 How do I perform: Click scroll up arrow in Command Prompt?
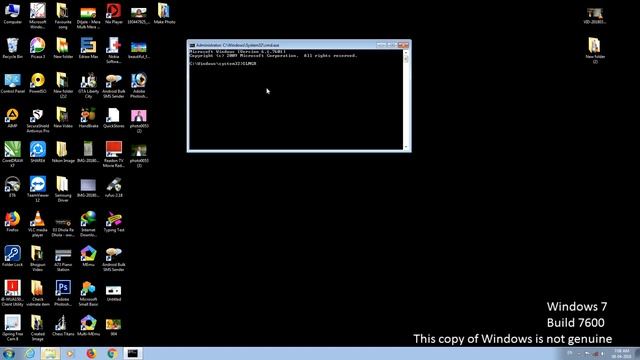pyautogui.click(x=406, y=52)
